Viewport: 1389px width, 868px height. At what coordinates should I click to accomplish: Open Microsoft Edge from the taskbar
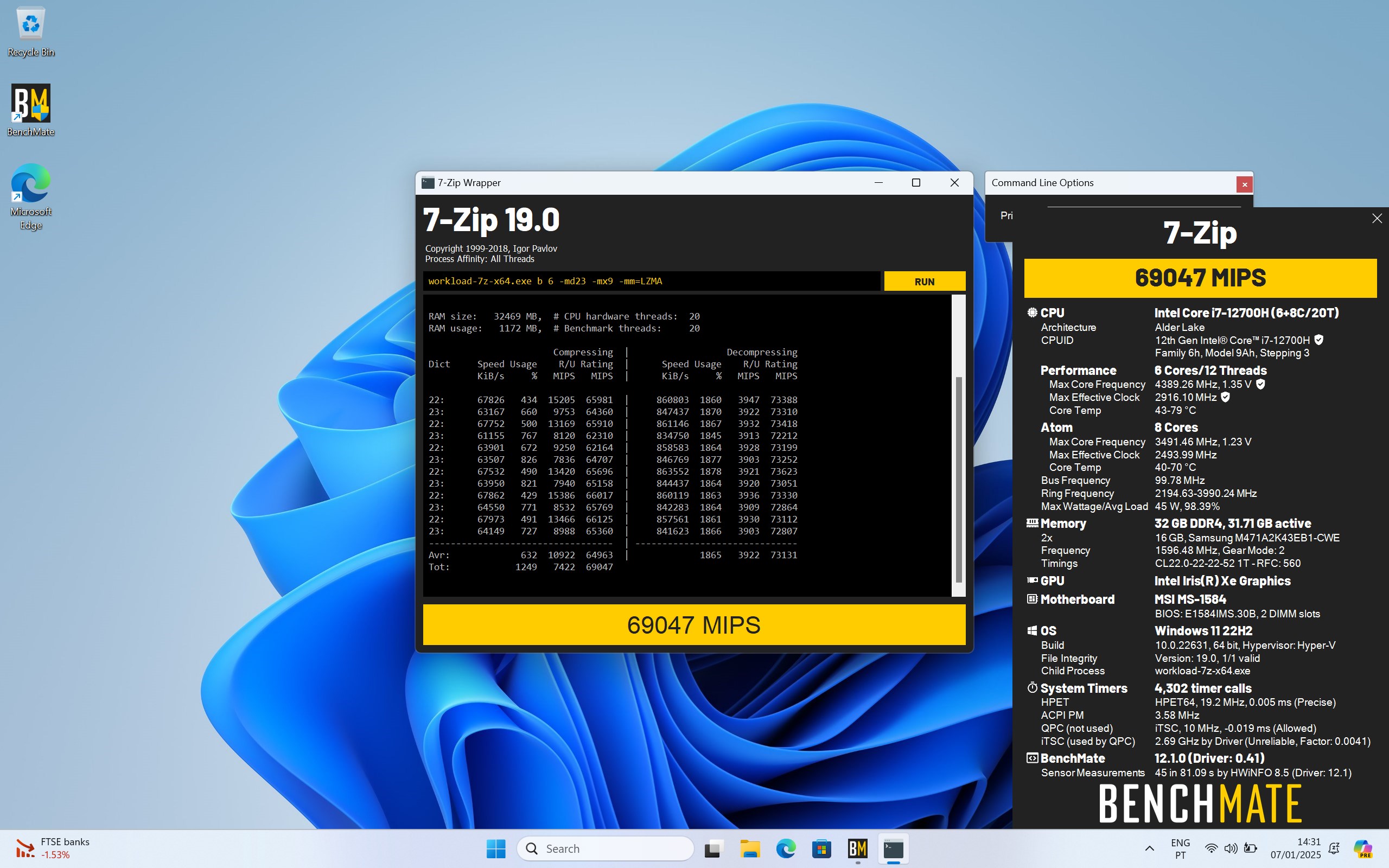pyautogui.click(x=786, y=848)
